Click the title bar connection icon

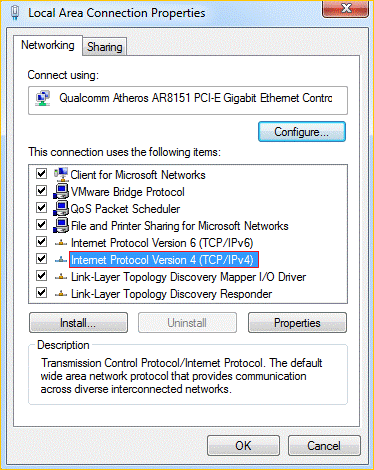point(15,13)
